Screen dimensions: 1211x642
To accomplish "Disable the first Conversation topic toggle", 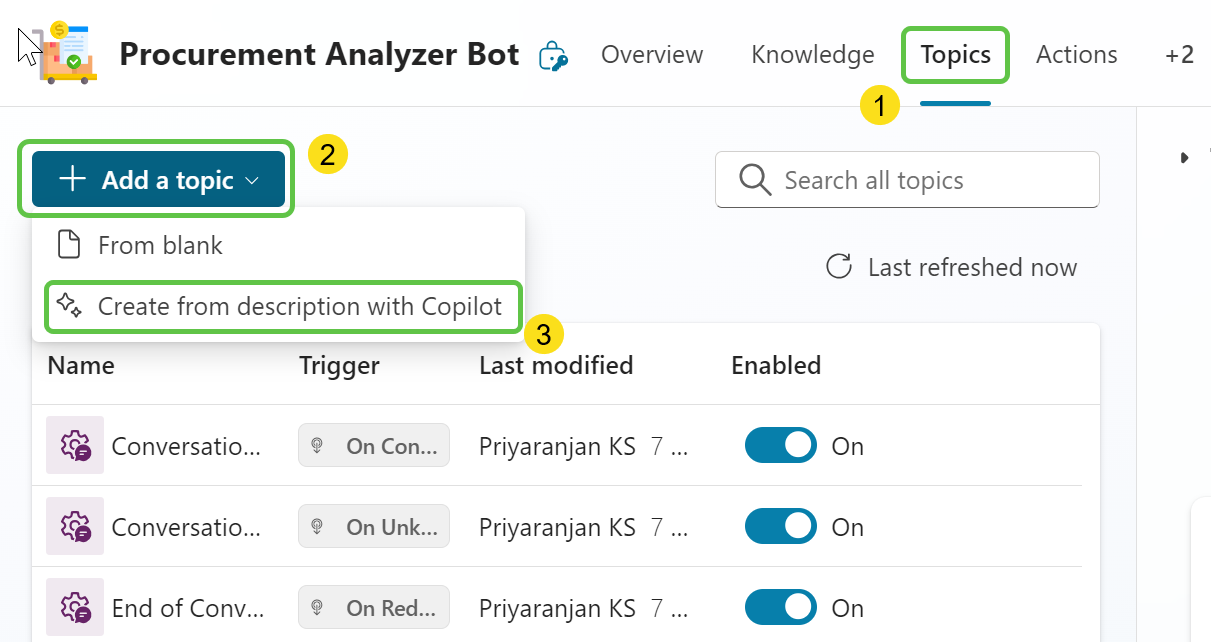I will [x=780, y=446].
